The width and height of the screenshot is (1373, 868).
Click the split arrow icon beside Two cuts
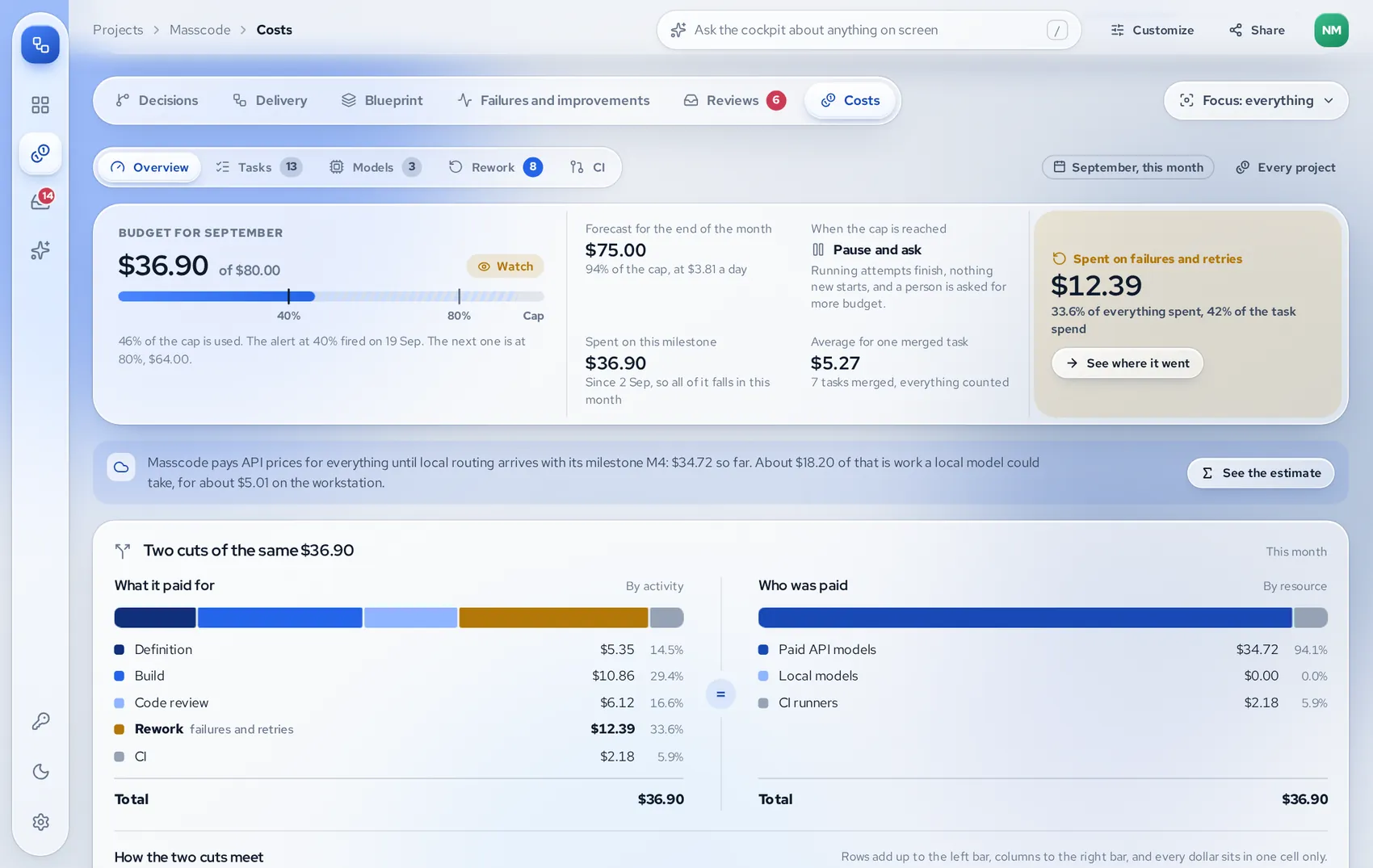(123, 551)
